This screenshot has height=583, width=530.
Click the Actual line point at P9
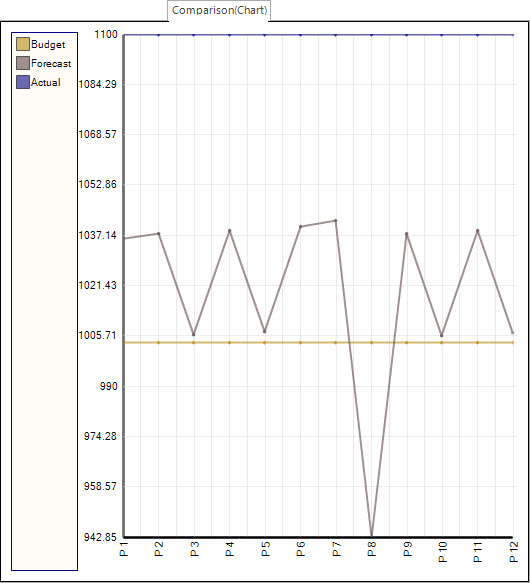click(x=407, y=35)
